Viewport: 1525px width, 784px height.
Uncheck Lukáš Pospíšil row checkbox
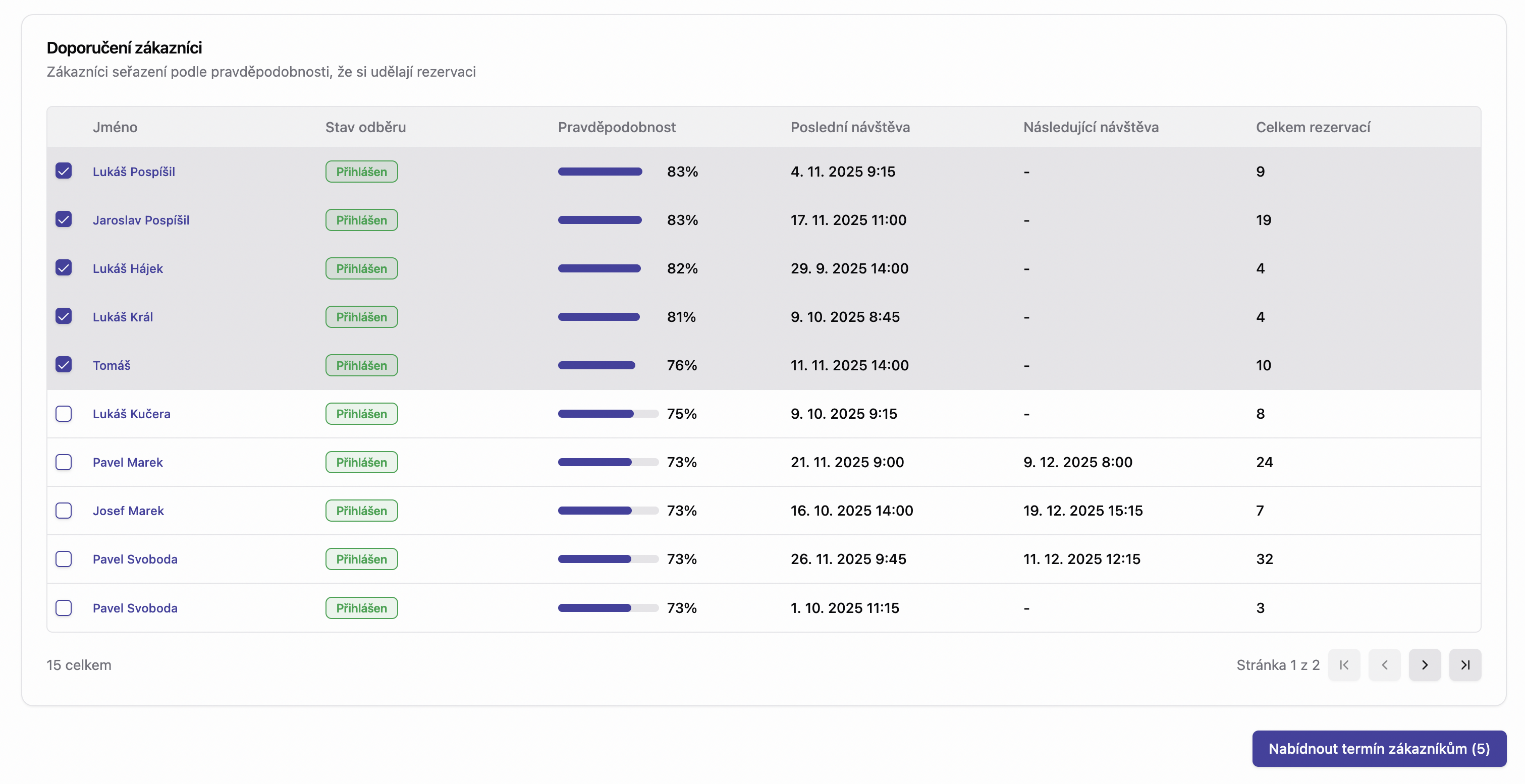pos(64,171)
